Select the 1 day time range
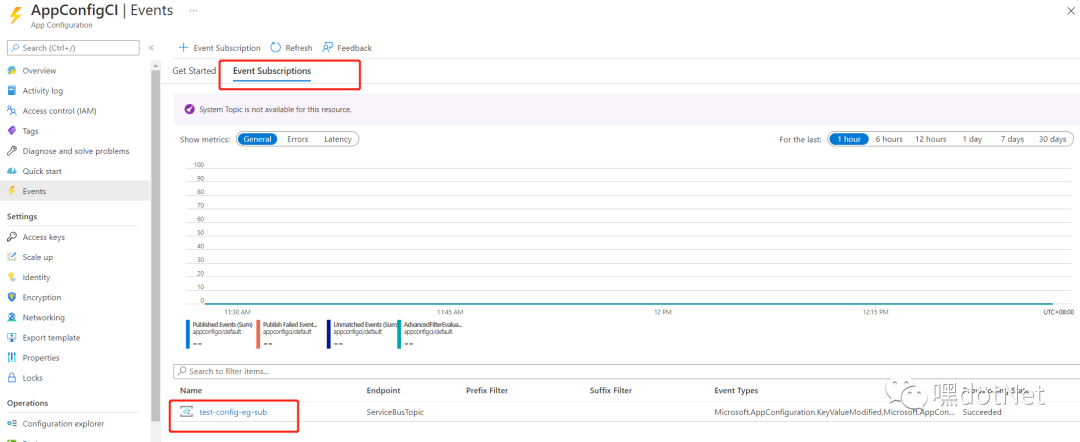 pyautogui.click(x=972, y=139)
